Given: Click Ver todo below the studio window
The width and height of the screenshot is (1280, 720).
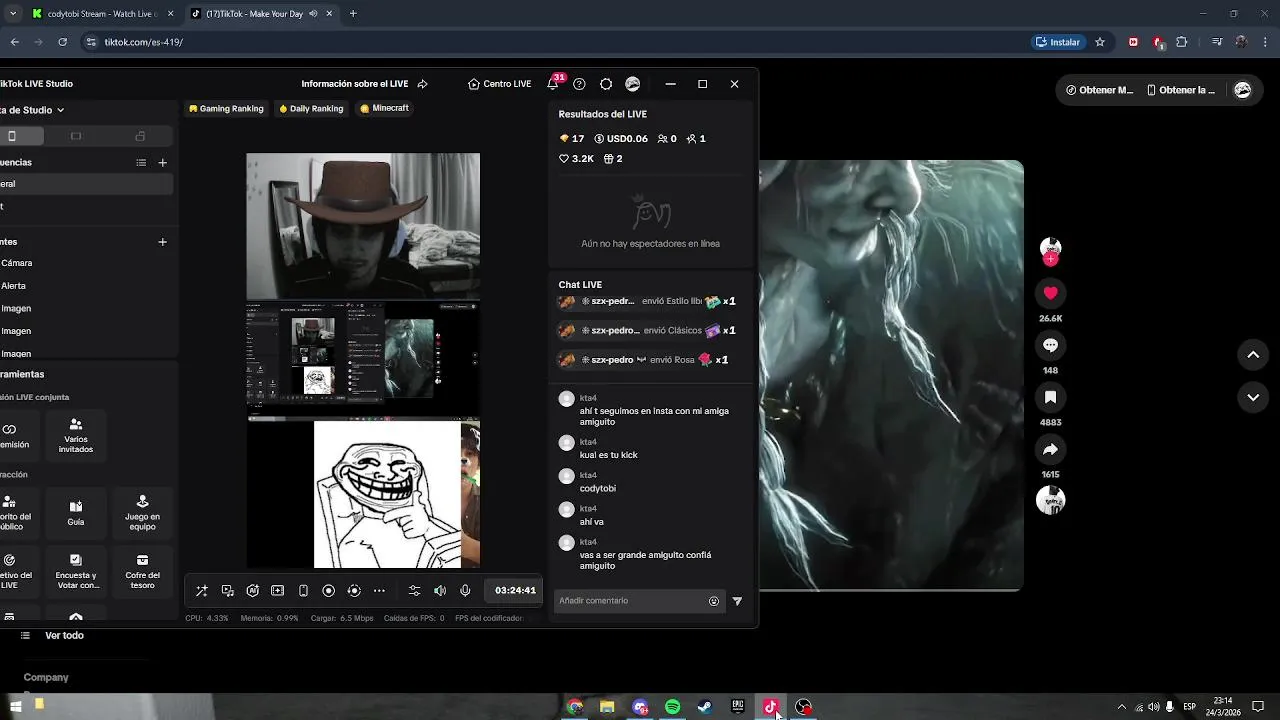Looking at the screenshot, I should tap(64, 636).
